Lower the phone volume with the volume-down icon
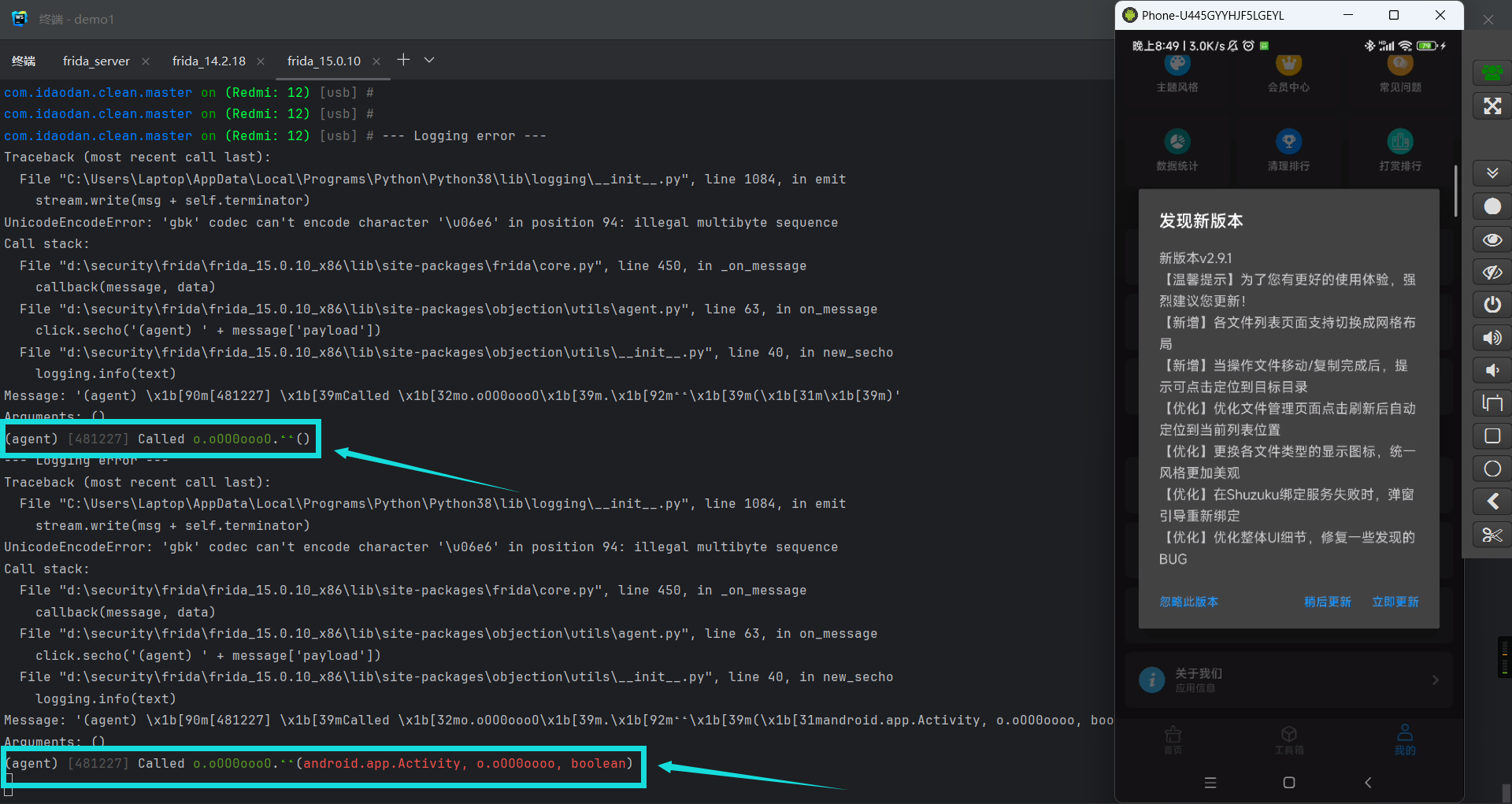This screenshot has width=1512, height=804. 1492,370
